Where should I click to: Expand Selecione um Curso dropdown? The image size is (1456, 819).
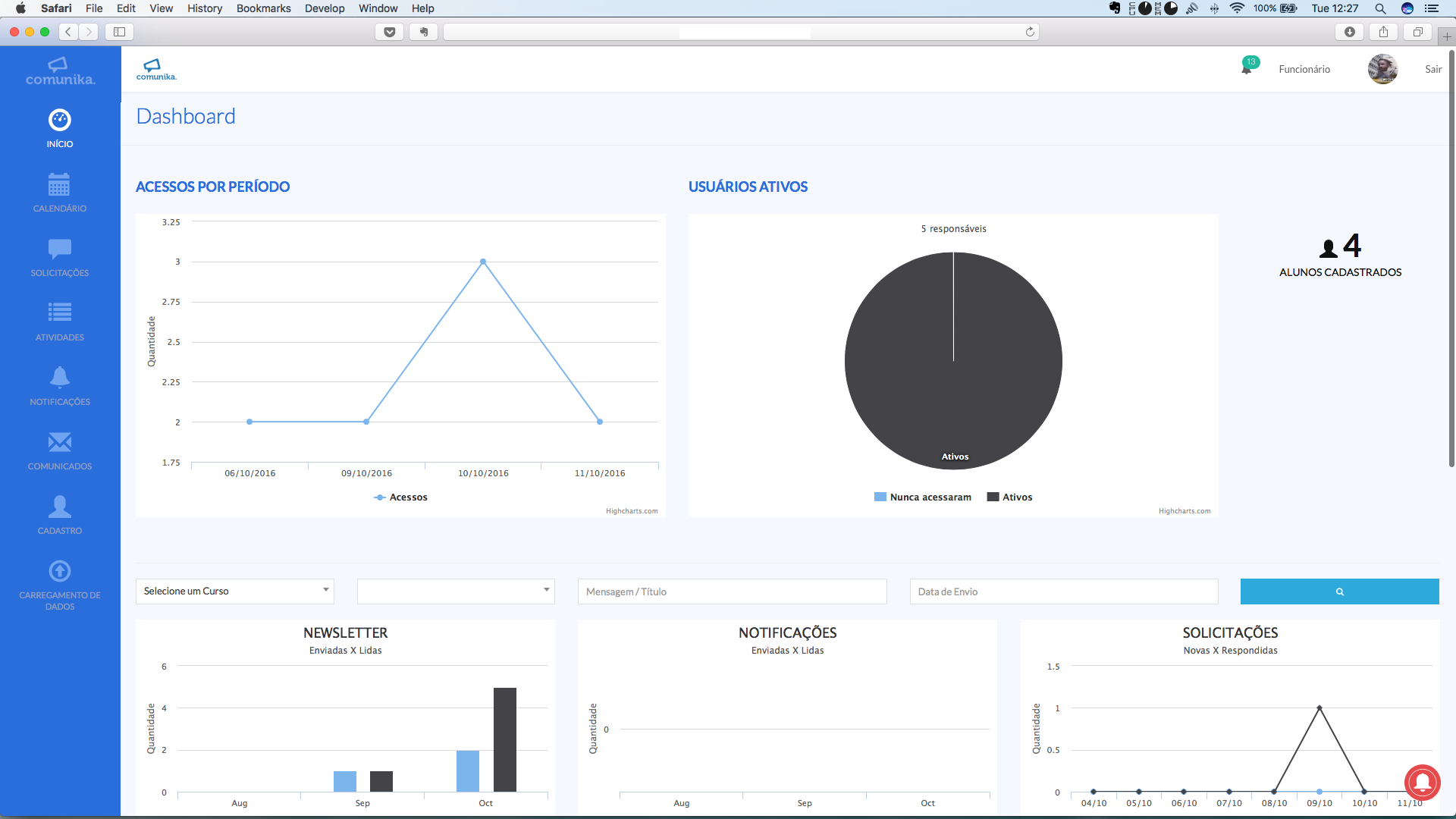(235, 591)
